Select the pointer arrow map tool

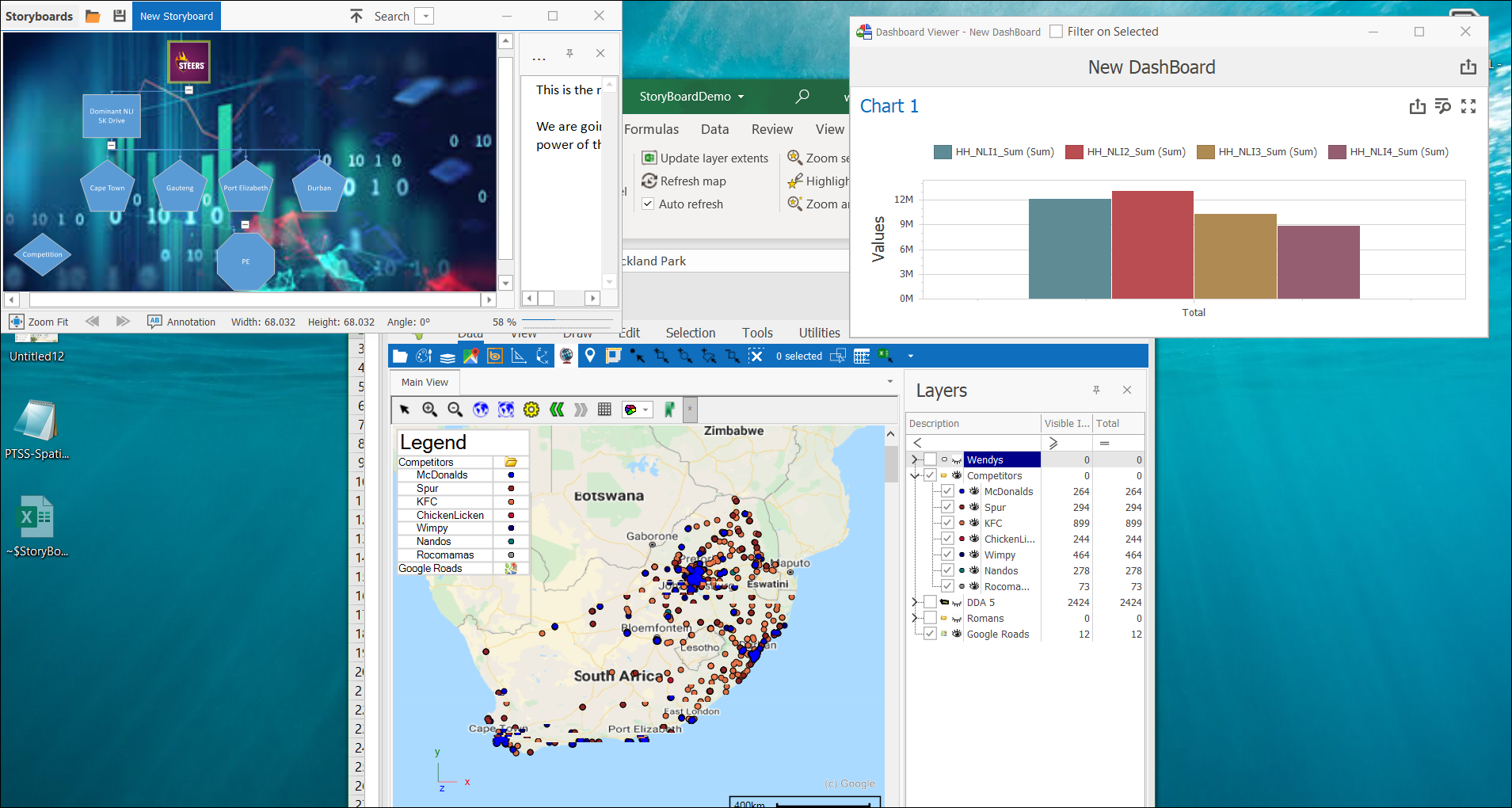(405, 410)
